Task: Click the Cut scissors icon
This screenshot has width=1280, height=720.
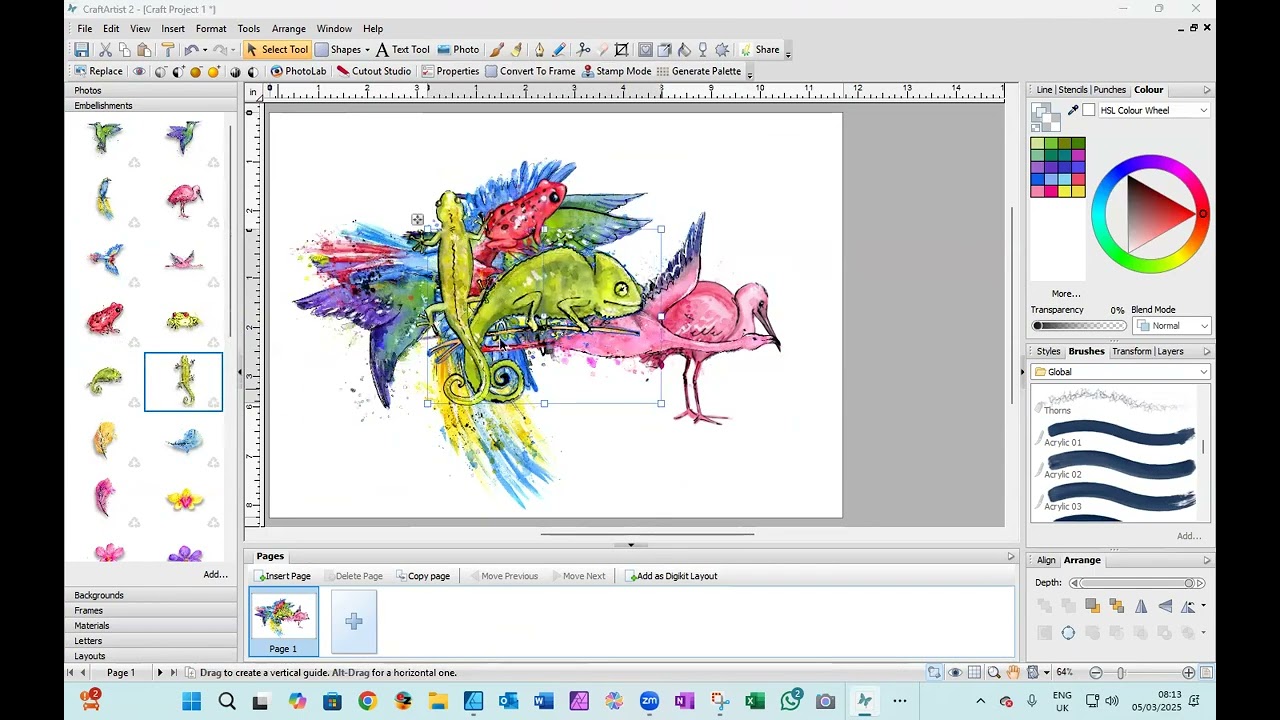Action: pyautogui.click(x=105, y=50)
